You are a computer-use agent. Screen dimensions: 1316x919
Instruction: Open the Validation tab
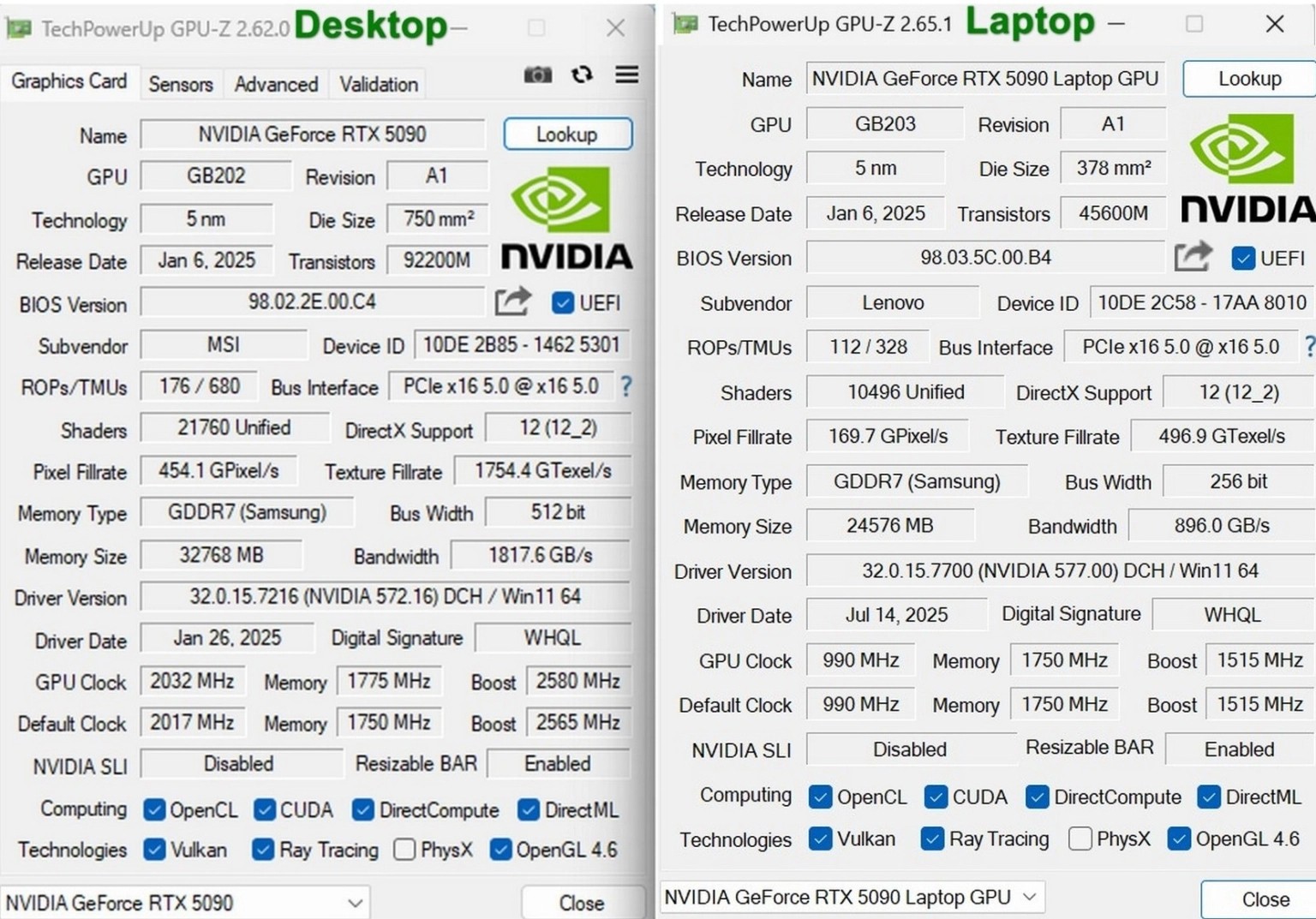tap(379, 84)
